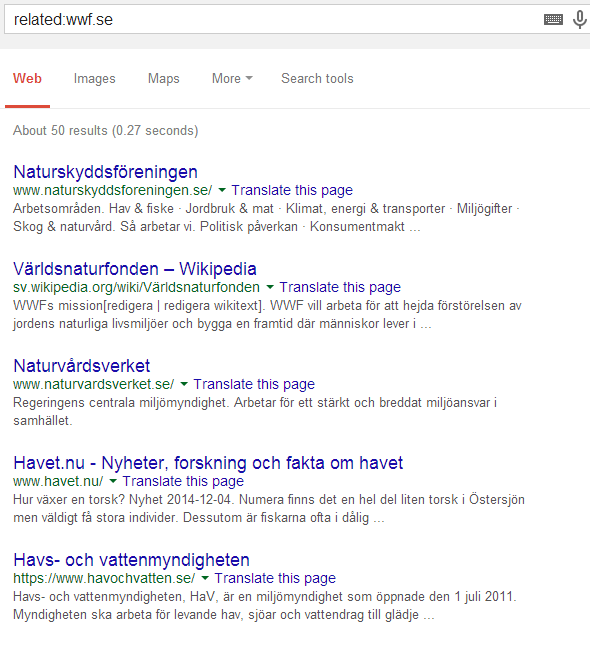Click the search box with related:wwf.se
The height and width of the screenshot is (647, 590).
pyautogui.click(x=272, y=19)
